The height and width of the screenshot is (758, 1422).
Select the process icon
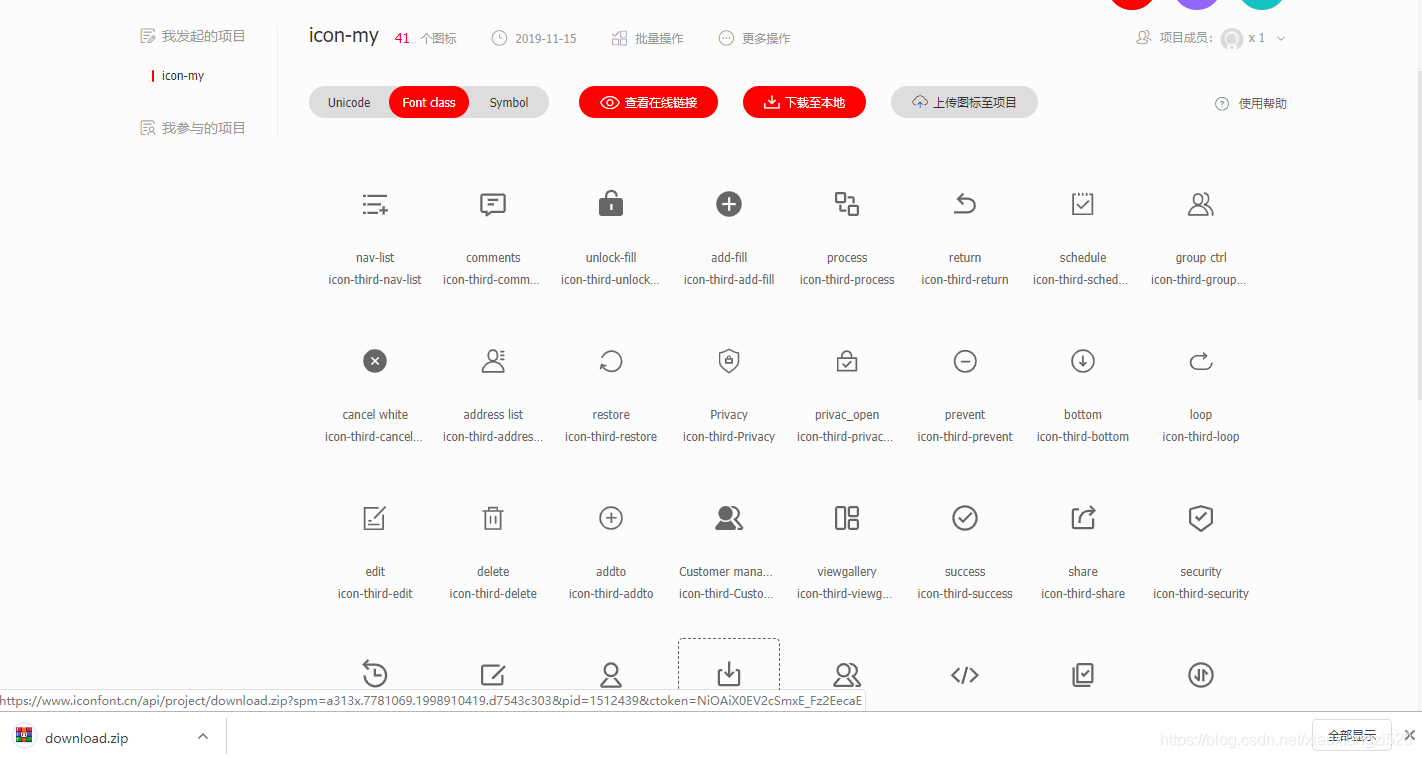(x=847, y=204)
